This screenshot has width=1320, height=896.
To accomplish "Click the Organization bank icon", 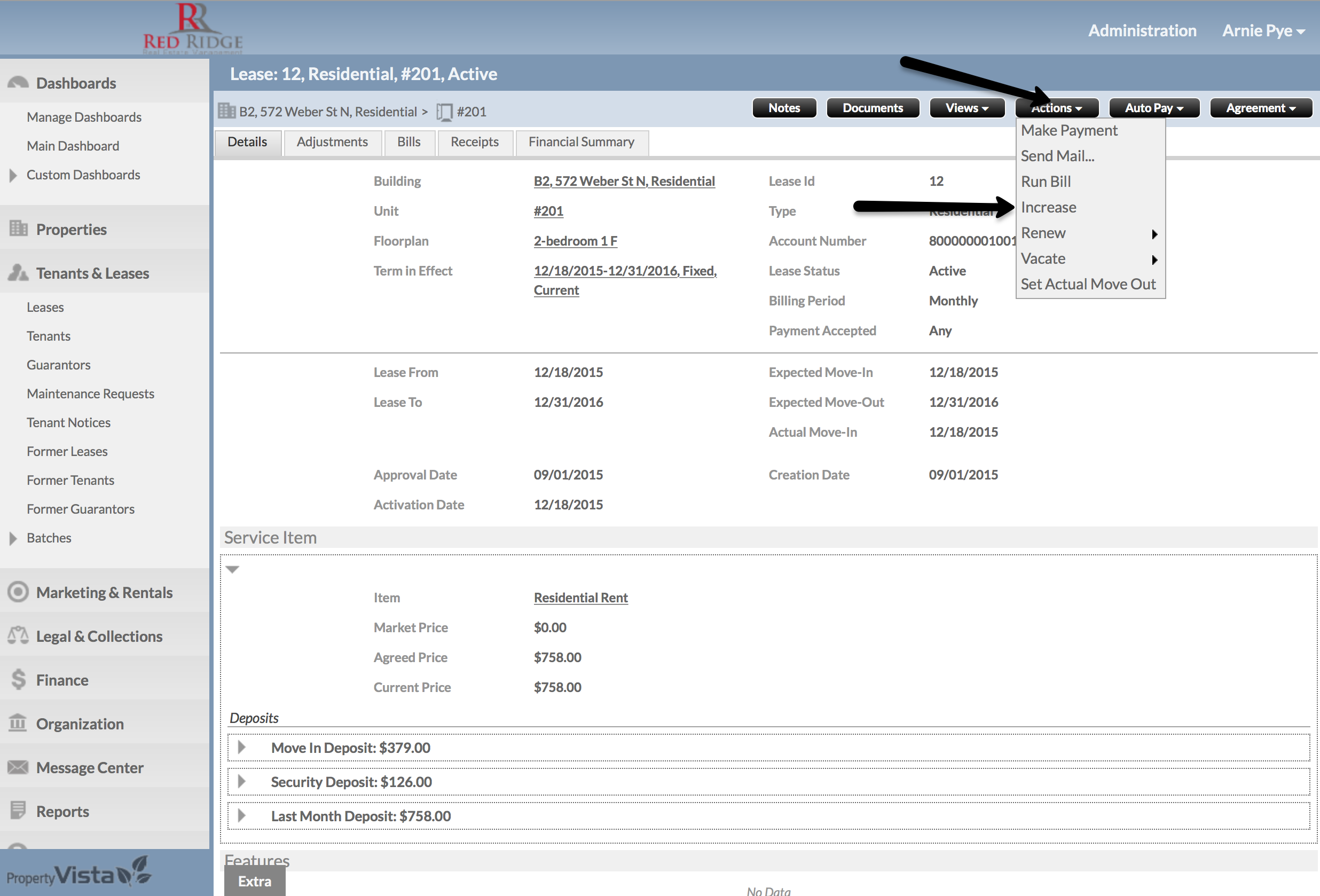I will [x=18, y=723].
